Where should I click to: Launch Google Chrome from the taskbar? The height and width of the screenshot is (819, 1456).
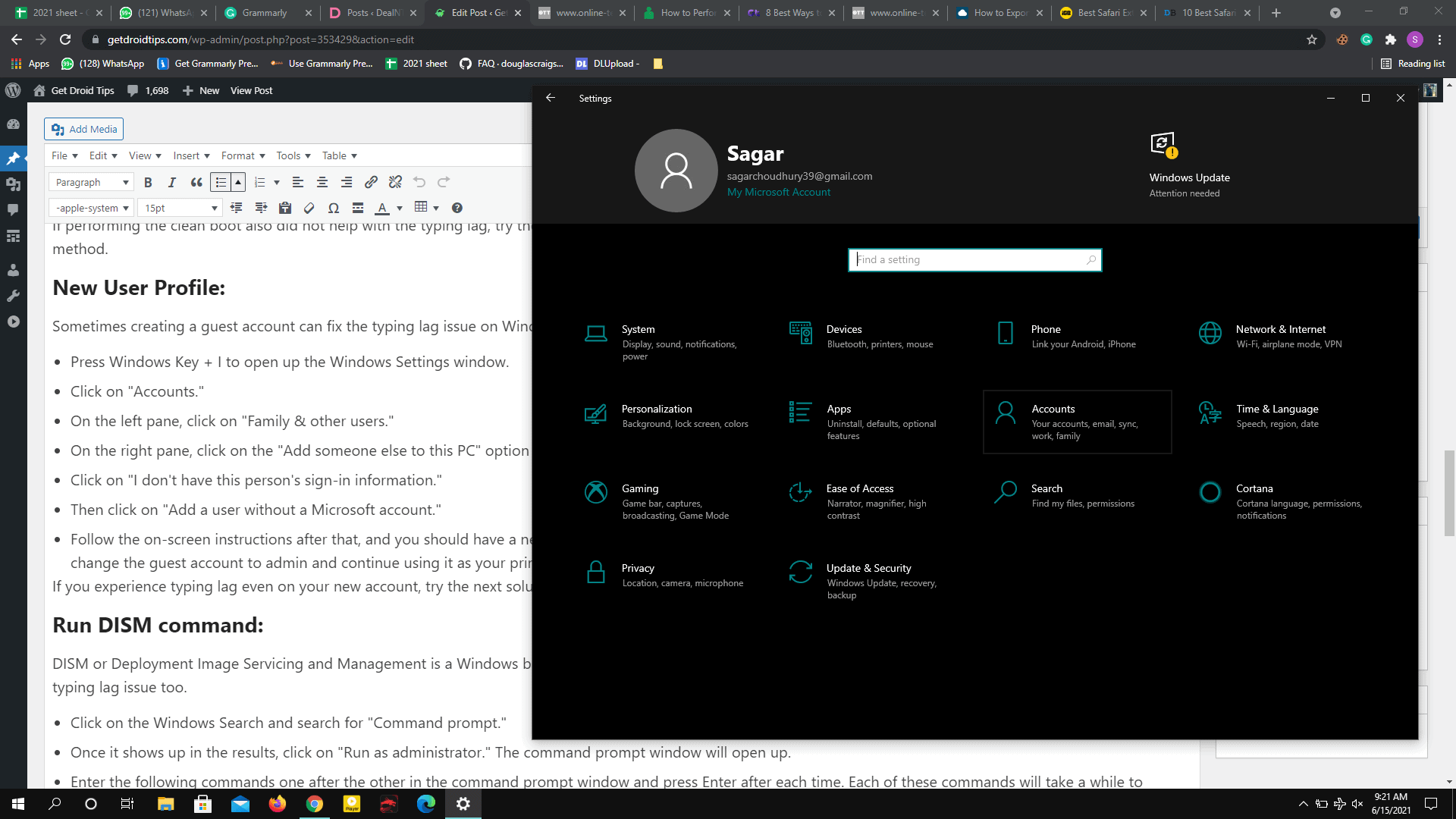coord(315,804)
